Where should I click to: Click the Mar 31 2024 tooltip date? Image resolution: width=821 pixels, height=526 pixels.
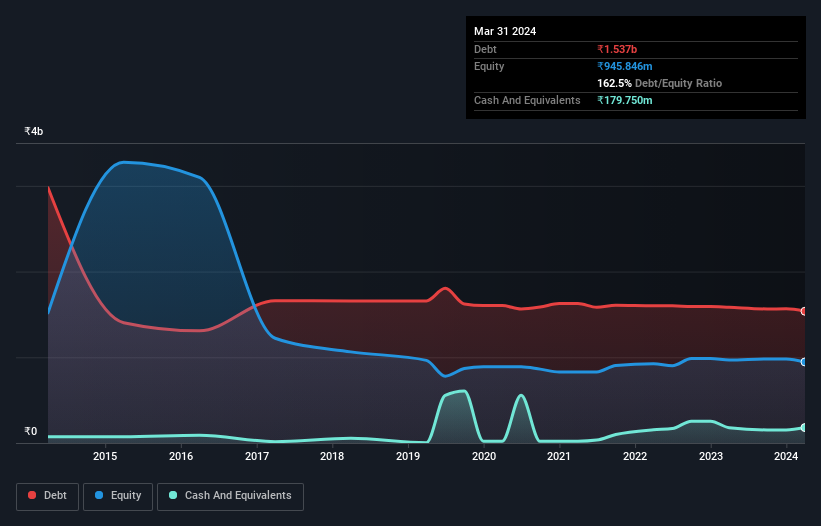(x=505, y=31)
